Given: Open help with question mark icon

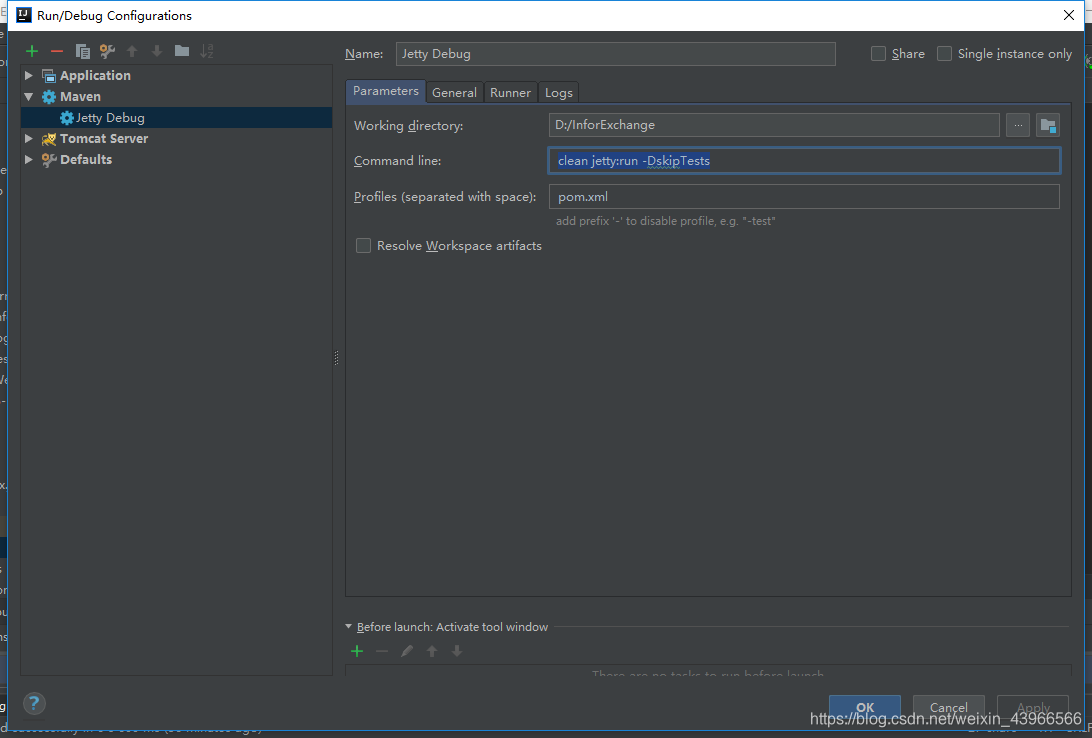Looking at the screenshot, I should [34, 703].
